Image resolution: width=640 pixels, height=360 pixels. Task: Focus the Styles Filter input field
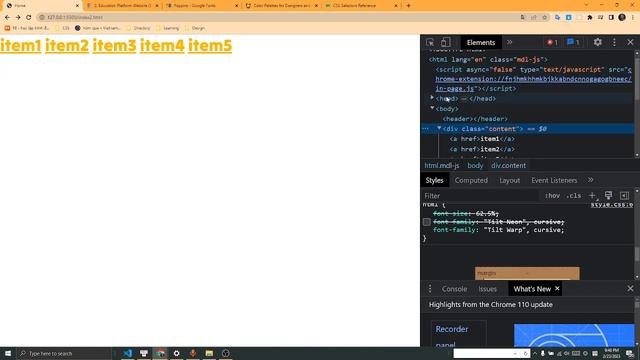point(480,196)
